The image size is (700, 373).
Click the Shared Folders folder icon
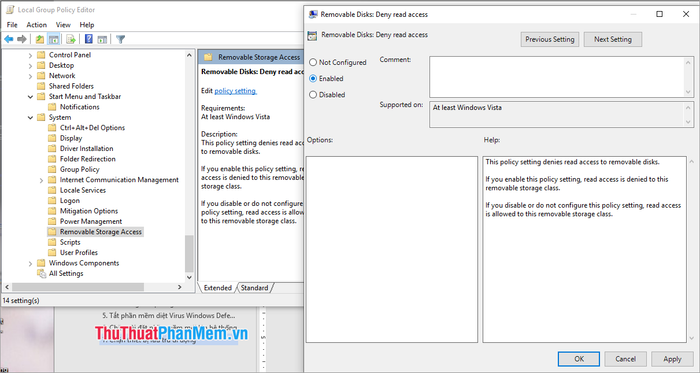click(x=41, y=86)
